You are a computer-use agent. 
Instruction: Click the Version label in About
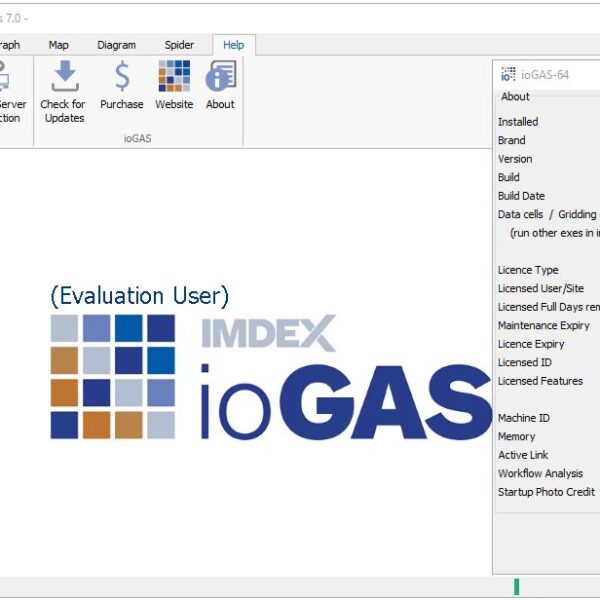pos(515,159)
